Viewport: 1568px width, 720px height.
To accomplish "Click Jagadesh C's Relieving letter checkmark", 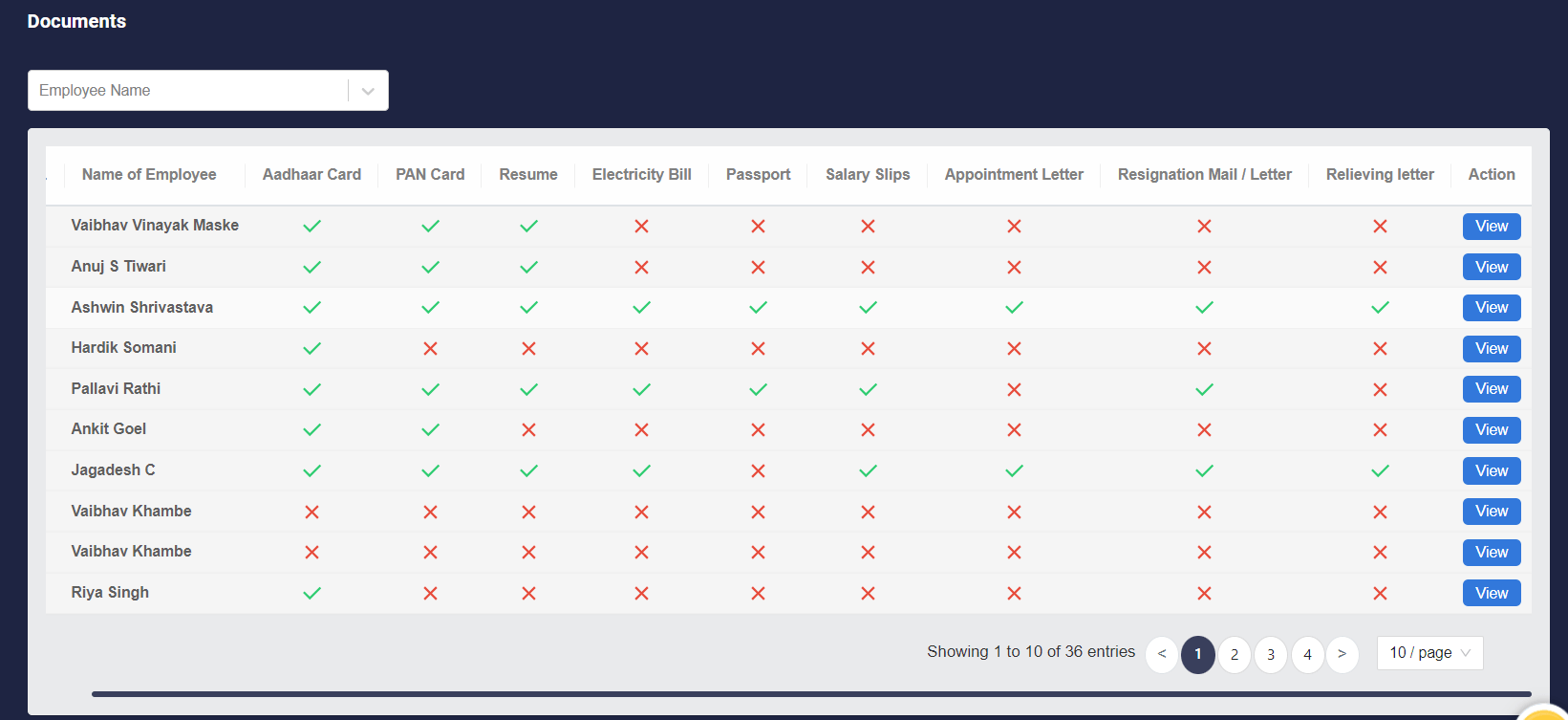I will click(1380, 471).
